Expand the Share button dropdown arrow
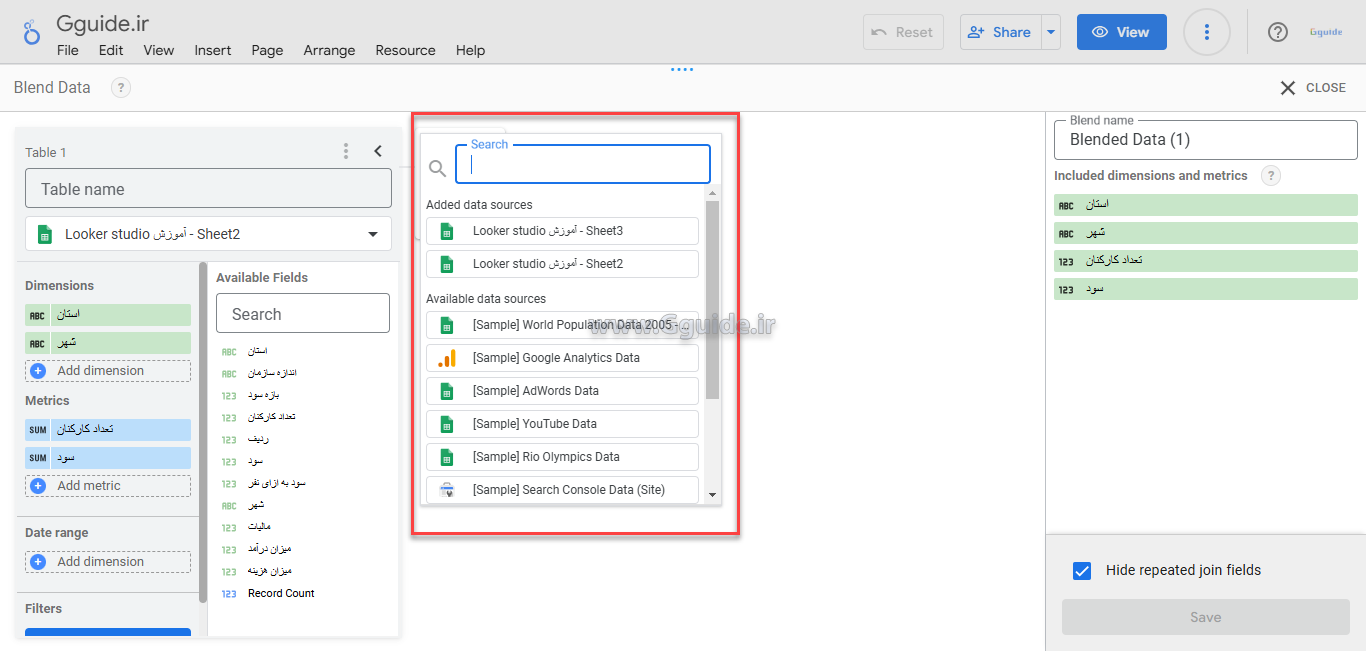 point(1050,32)
